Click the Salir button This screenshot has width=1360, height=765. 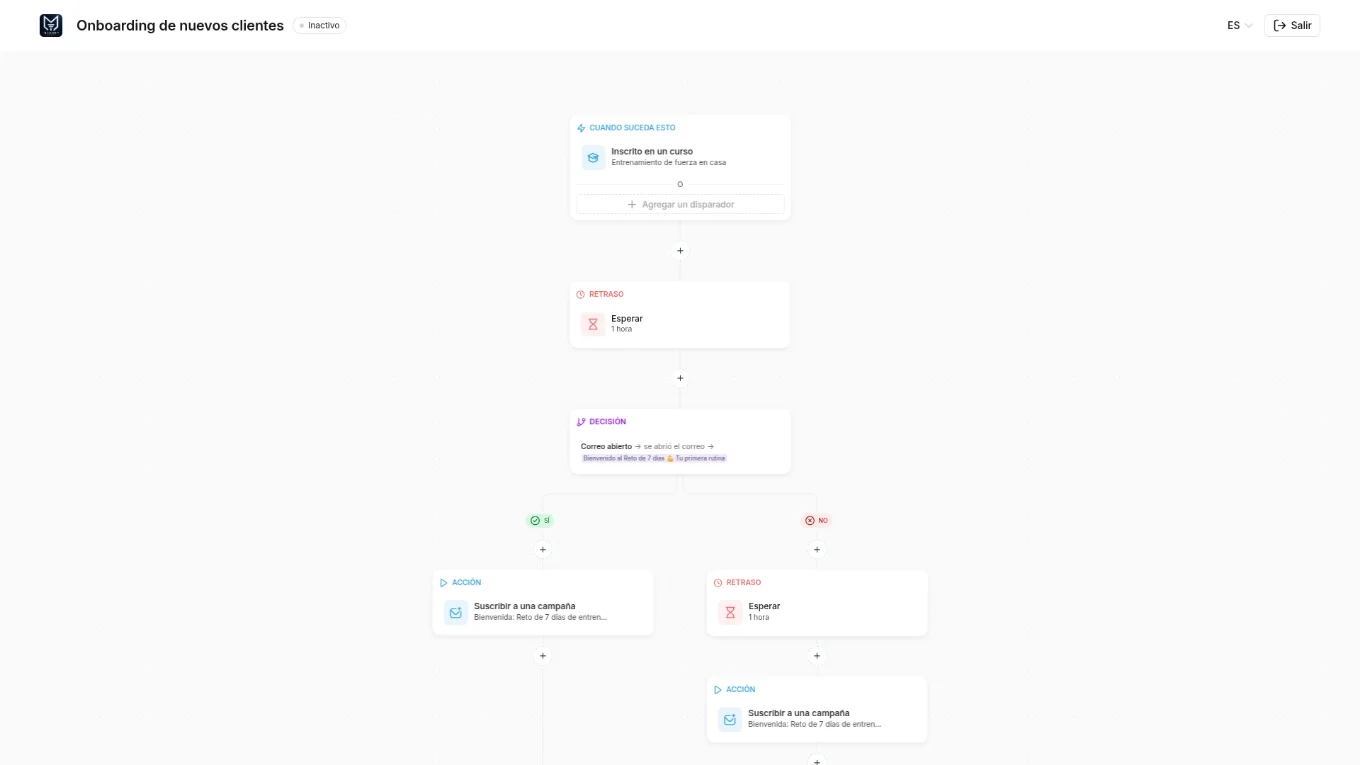point(1292,25)
